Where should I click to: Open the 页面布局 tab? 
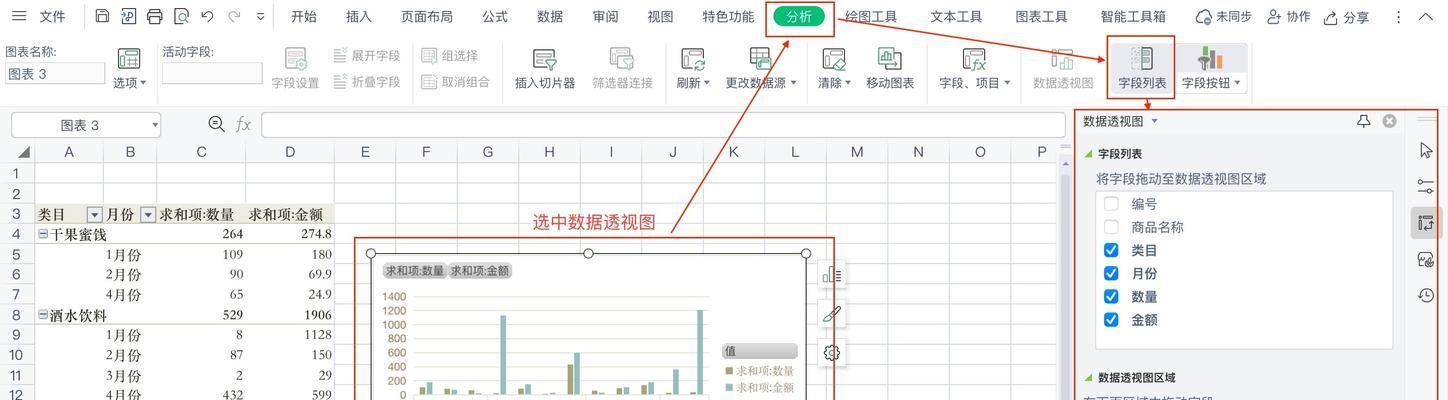pyautogui.click(x=427, y=17)
